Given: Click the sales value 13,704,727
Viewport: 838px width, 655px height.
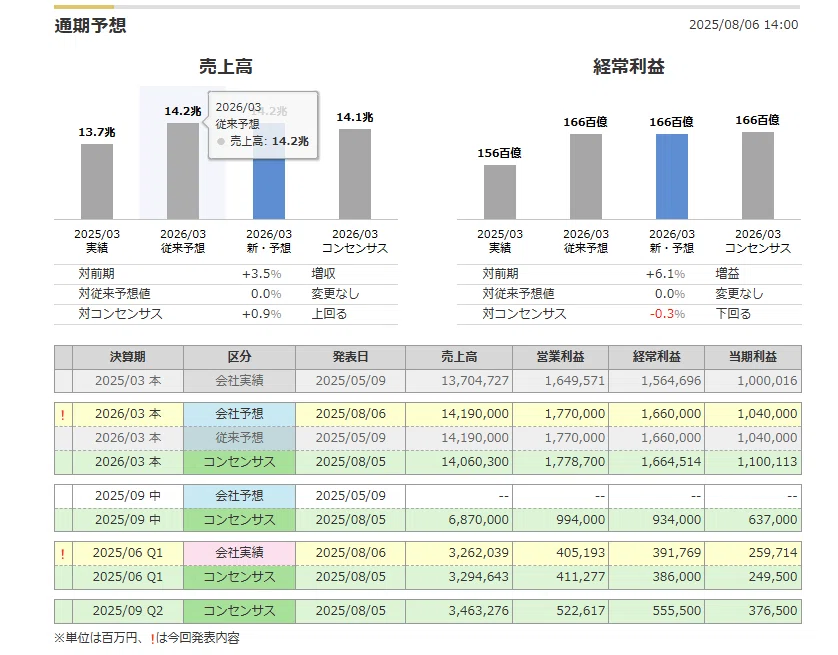Looking at the screenshot, I should tap(475, 381).
